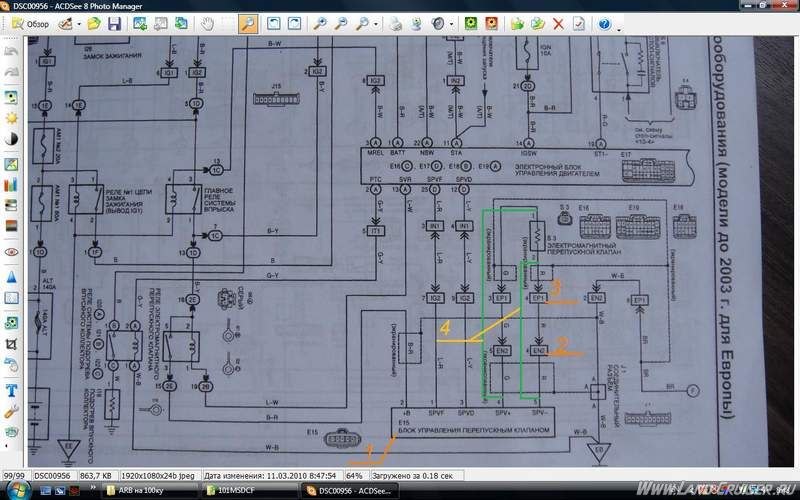The width and height of the screenshot is (800, 500).
Task: Select the crop tool
Action: pyautogui.click(x=11, y=344)
